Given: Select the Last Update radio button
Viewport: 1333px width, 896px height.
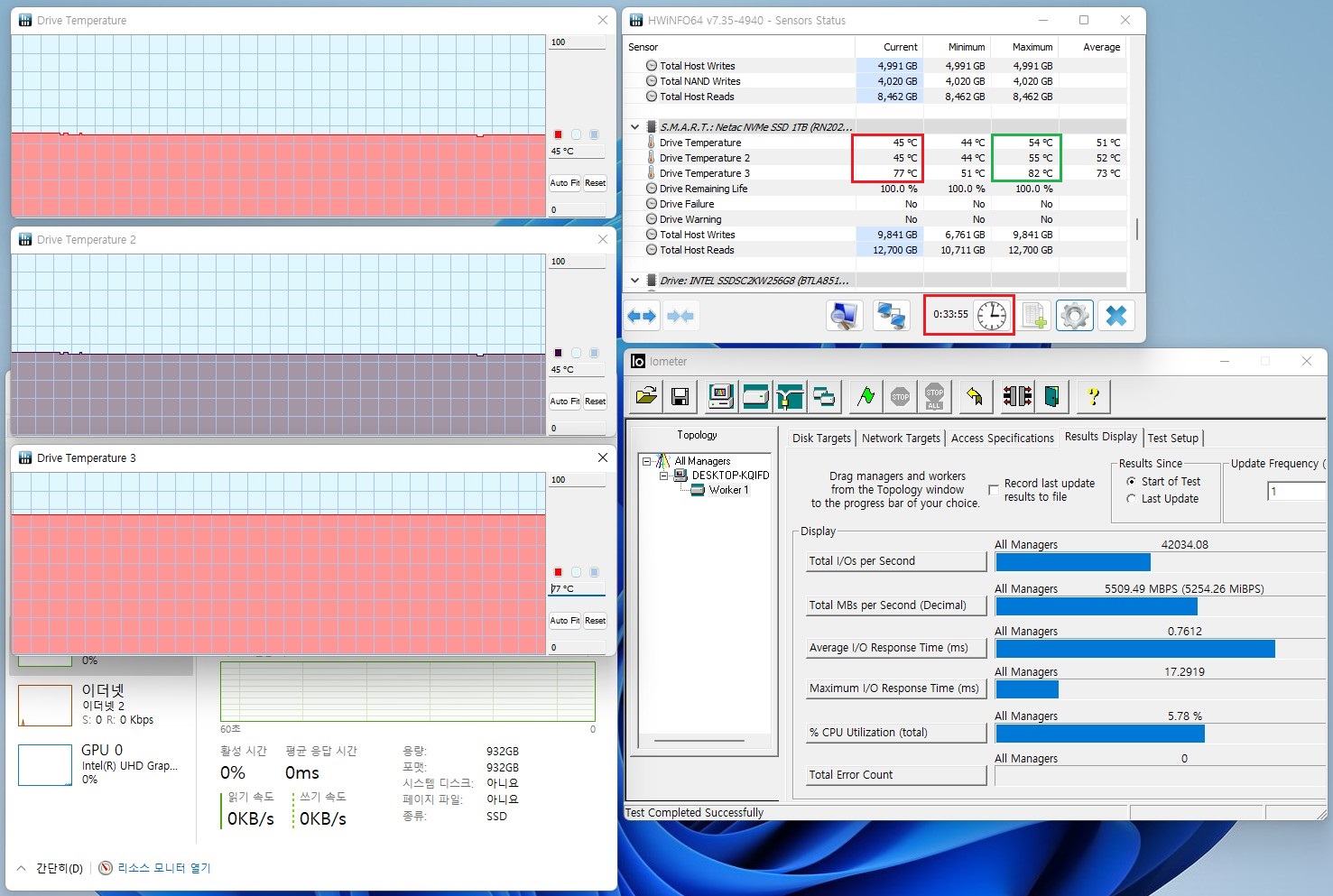Looking at the screenshot, I should pos(1131,499).
